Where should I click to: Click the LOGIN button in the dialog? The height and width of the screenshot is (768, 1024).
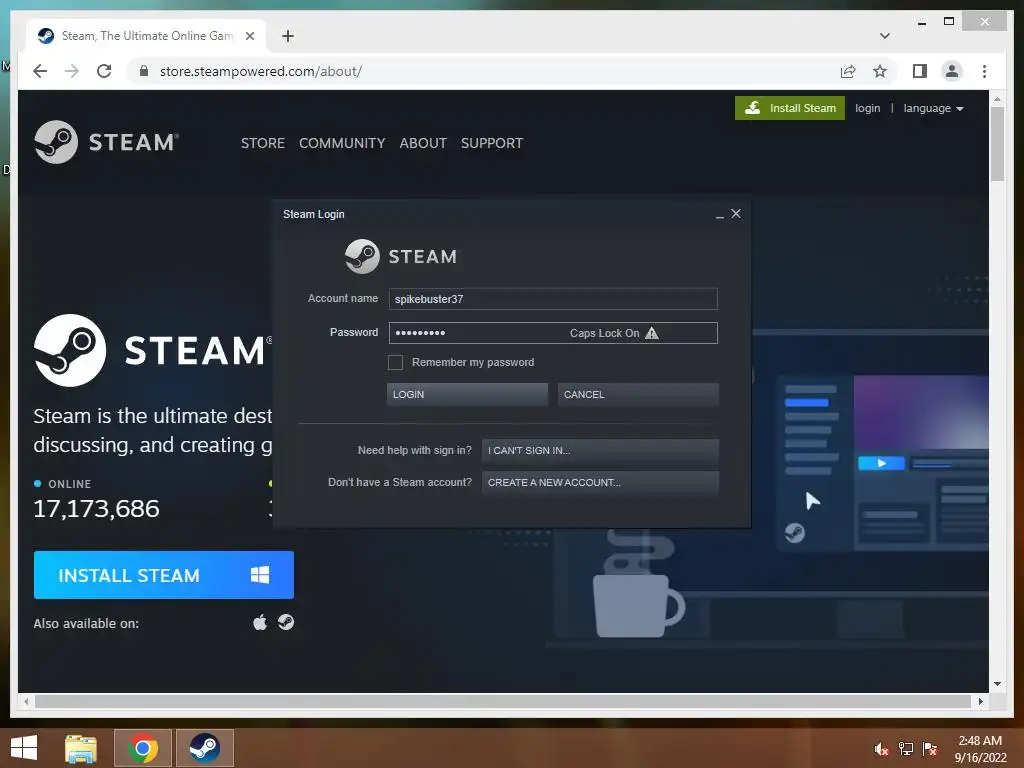click(467, 394)
